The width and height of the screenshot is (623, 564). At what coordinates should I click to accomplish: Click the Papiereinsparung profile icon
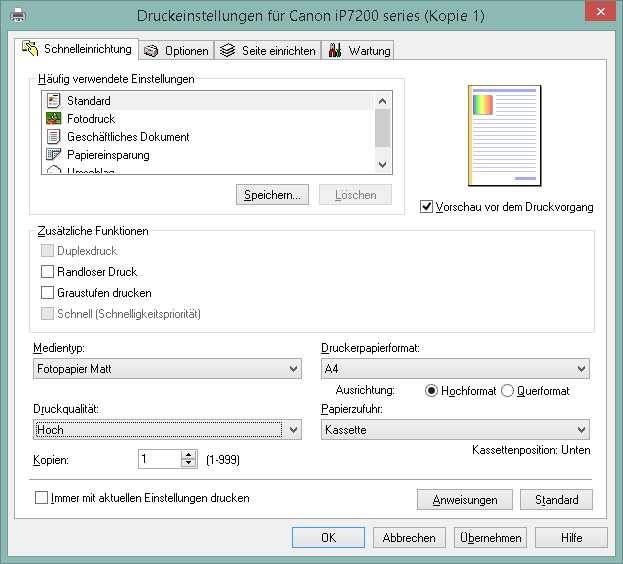click(x=54, y=155)
